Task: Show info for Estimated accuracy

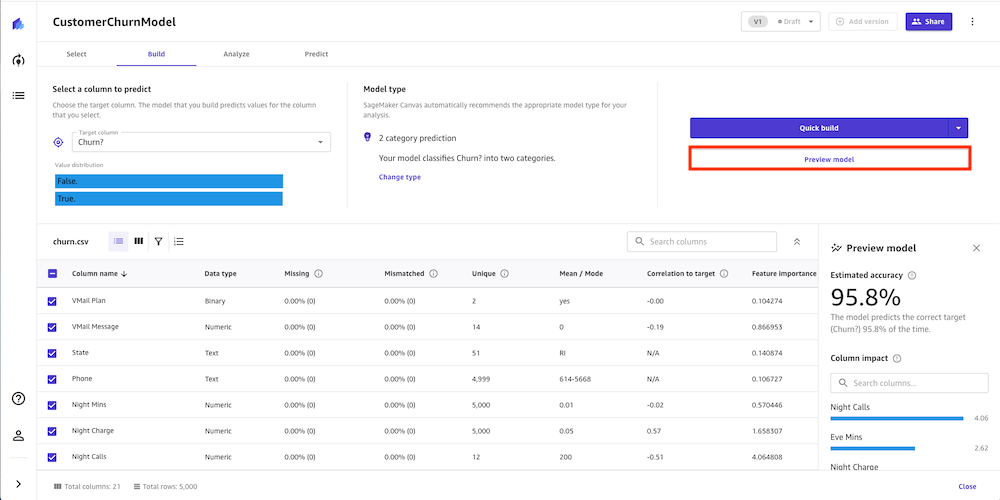Action: (x=911, y=276)
